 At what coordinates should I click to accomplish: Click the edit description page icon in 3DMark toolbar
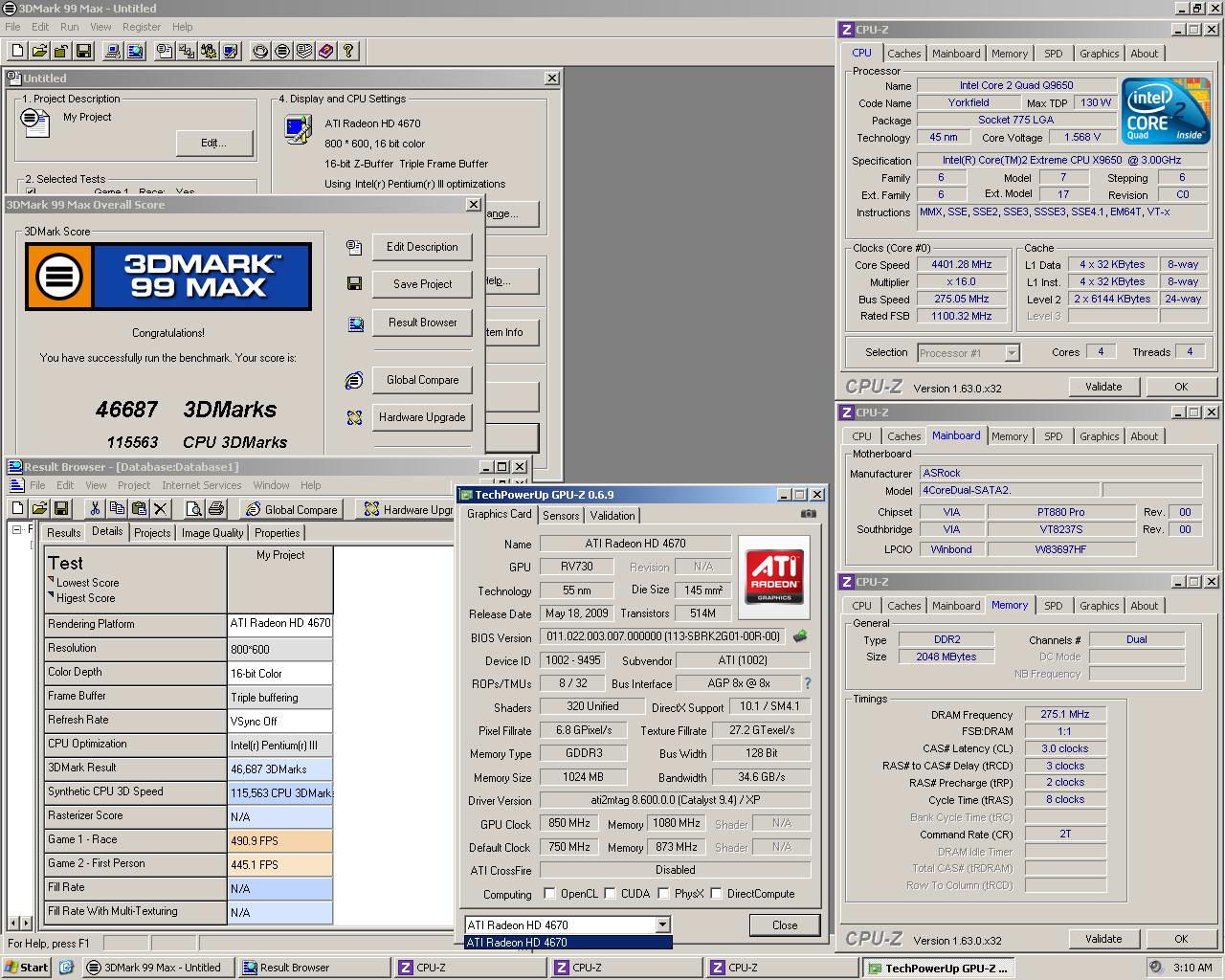tap(164, 51)
